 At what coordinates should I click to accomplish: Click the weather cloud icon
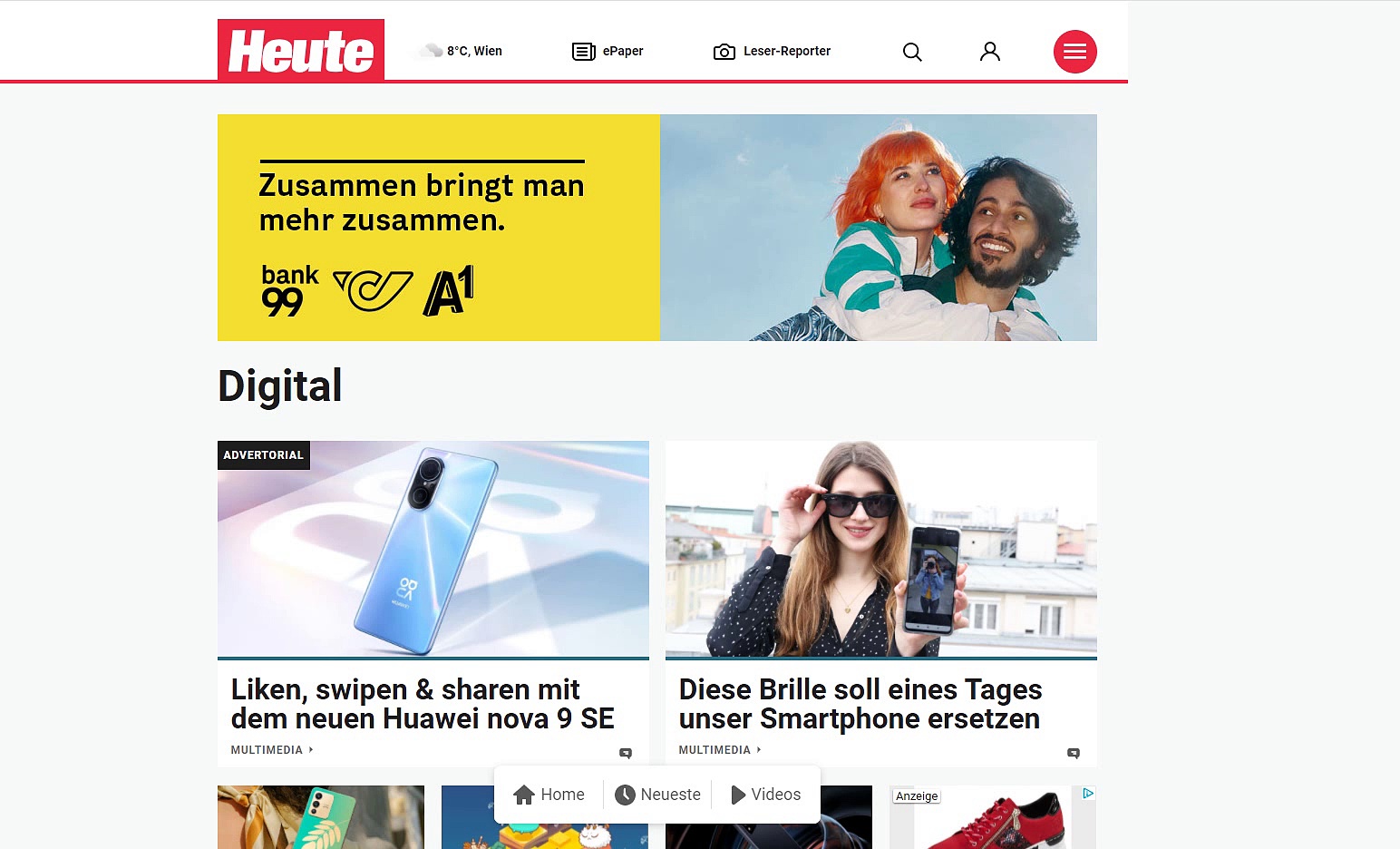click(432, 50)
